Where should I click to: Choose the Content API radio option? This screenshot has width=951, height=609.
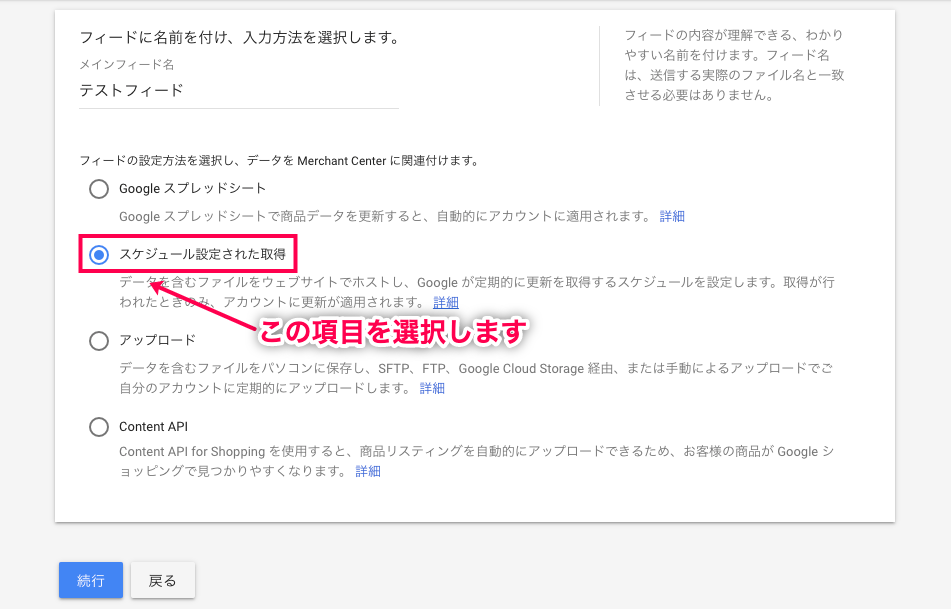click(99, 427)
